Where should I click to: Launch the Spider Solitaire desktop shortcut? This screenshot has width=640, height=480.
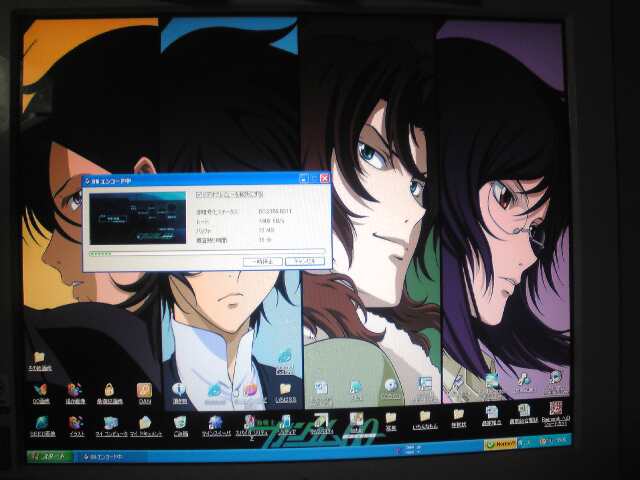click(249, 427)
